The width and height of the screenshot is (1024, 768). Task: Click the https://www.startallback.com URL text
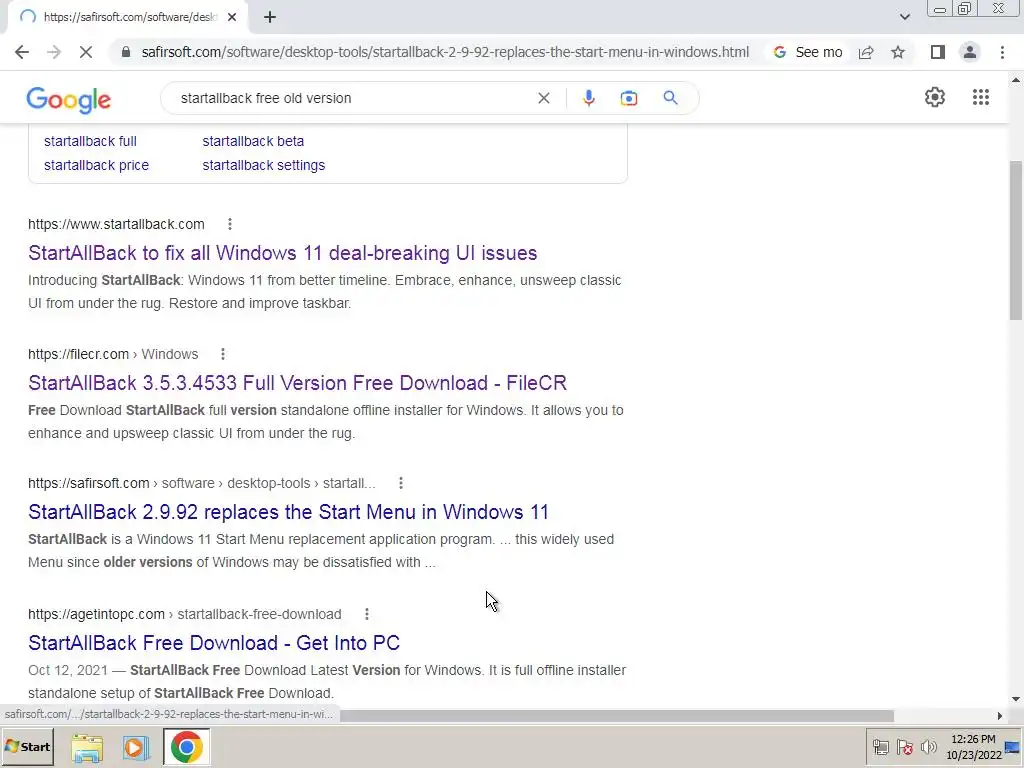coord(116,224)
